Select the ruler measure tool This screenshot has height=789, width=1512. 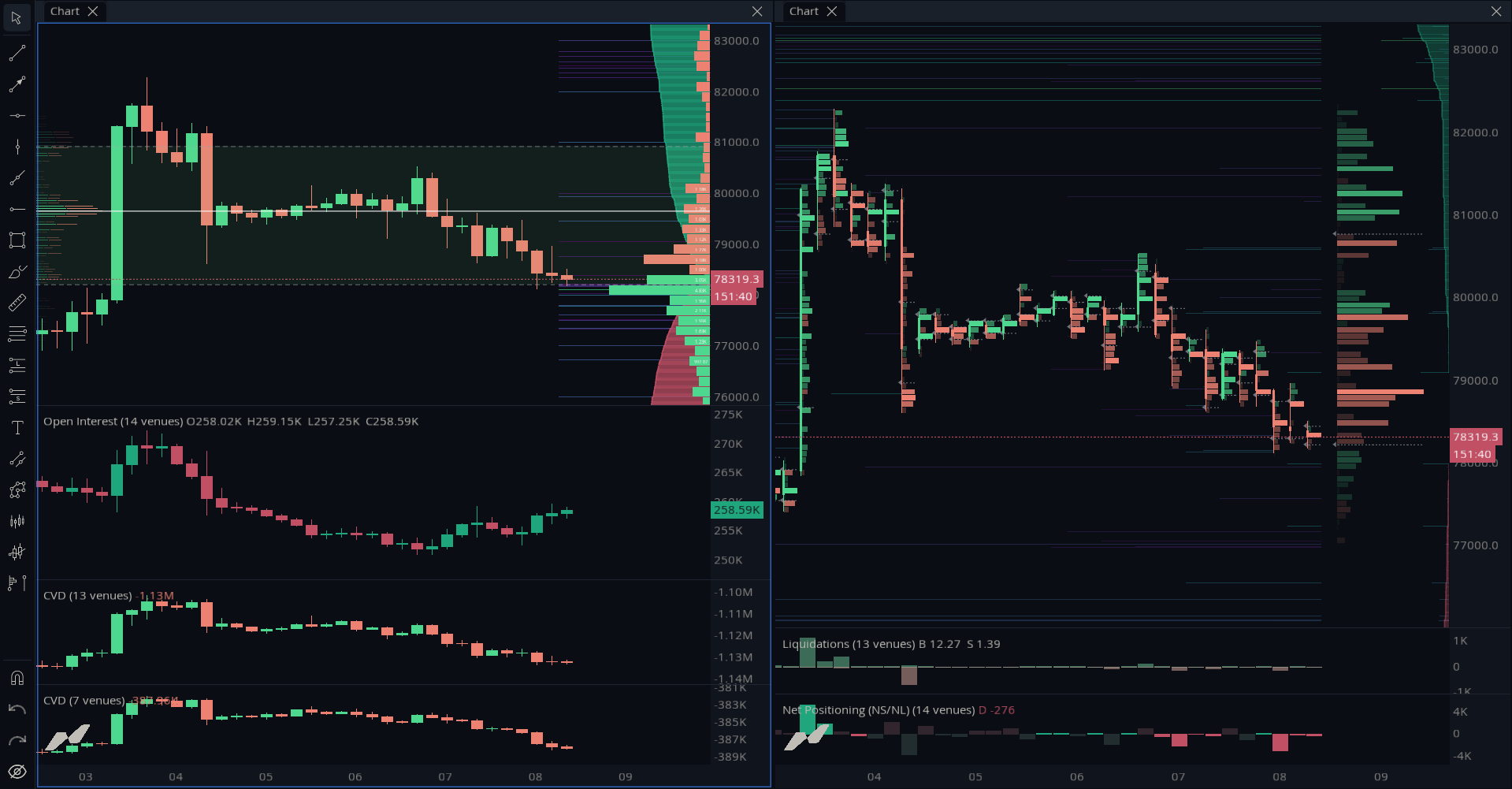(x=17, y=303)
